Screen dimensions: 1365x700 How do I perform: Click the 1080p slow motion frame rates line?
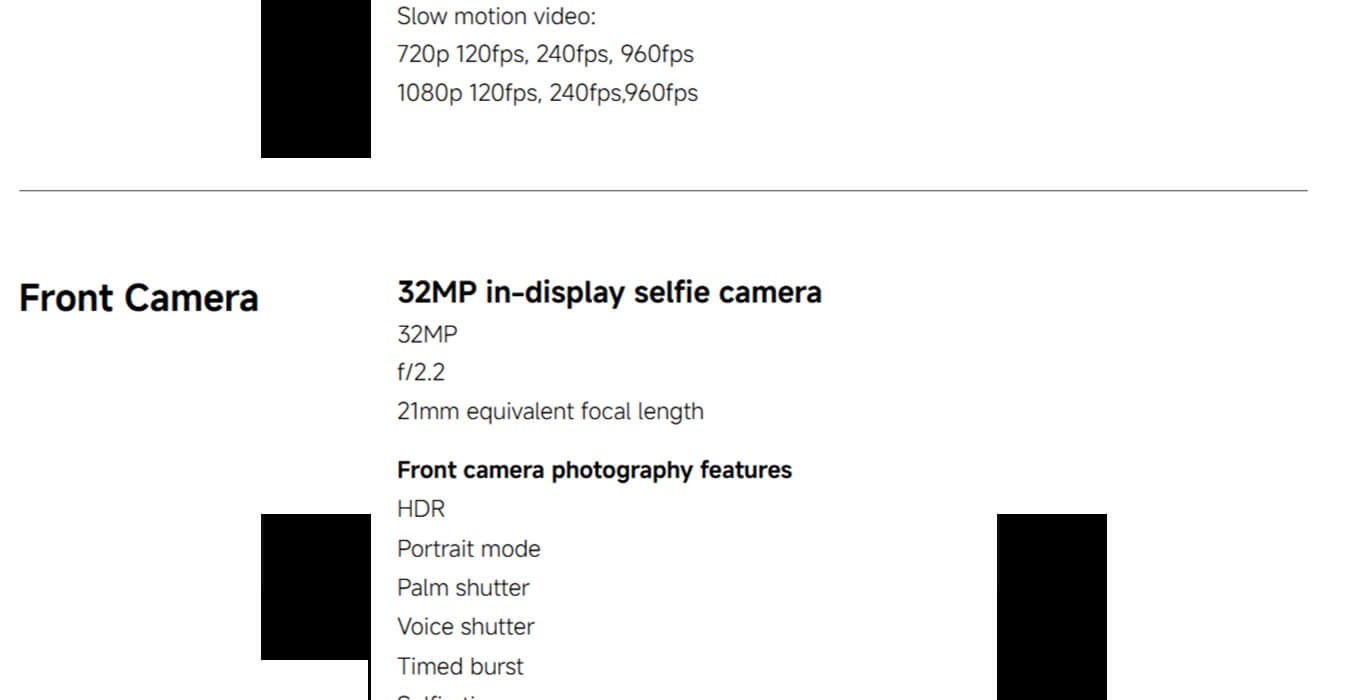[547, 93]
